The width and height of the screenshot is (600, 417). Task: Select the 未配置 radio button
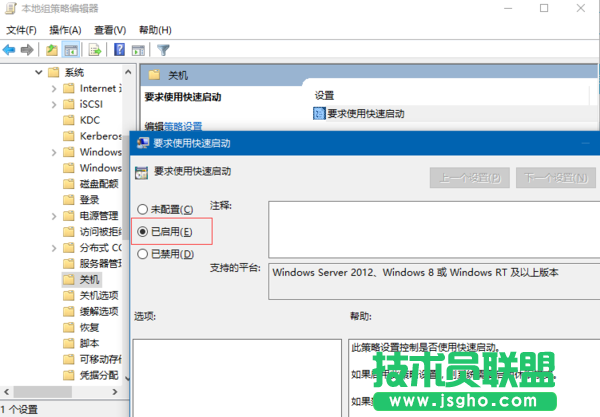(x=143, y=209)
